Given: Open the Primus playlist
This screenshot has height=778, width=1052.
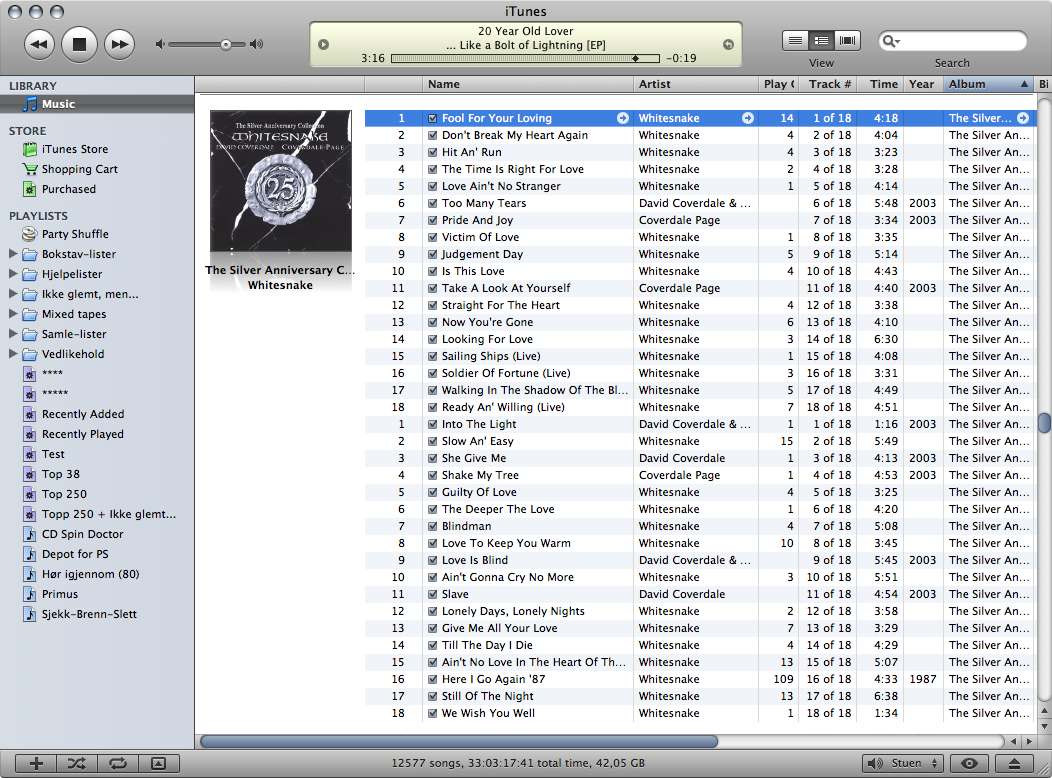Looking at the screenshot, I should tap(59, 594).
